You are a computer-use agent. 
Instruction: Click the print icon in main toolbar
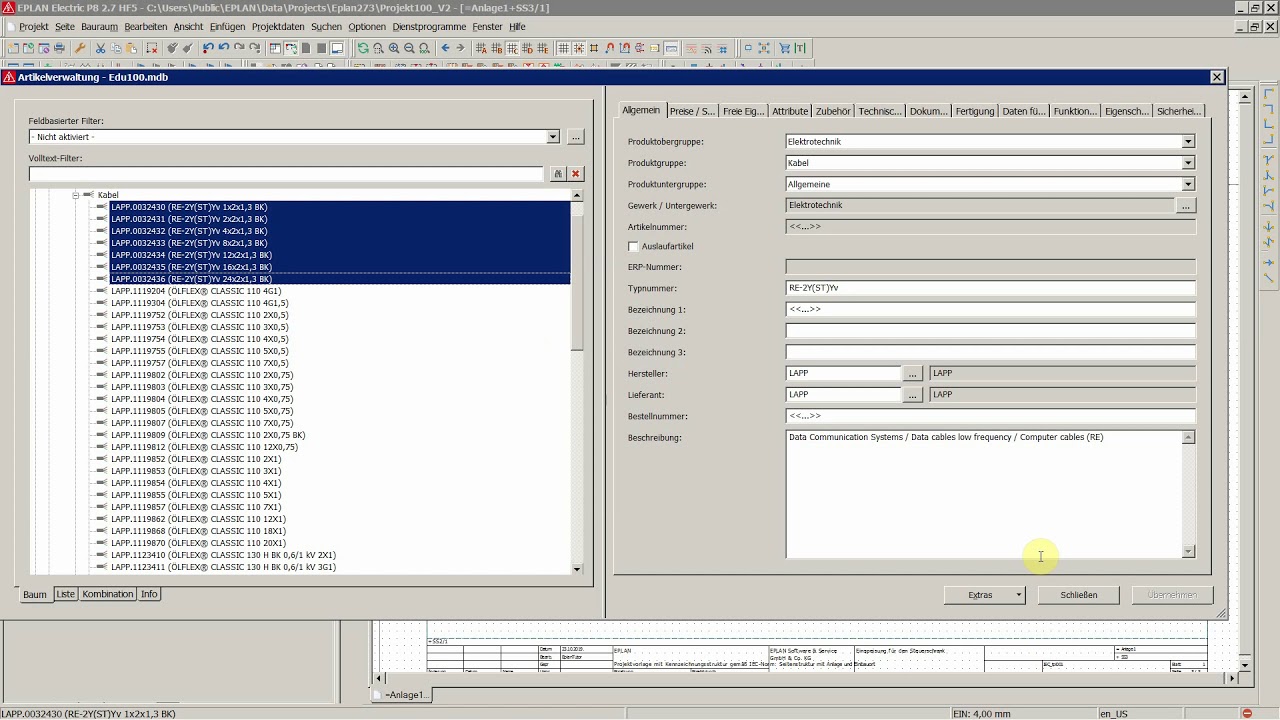point(59,48)
